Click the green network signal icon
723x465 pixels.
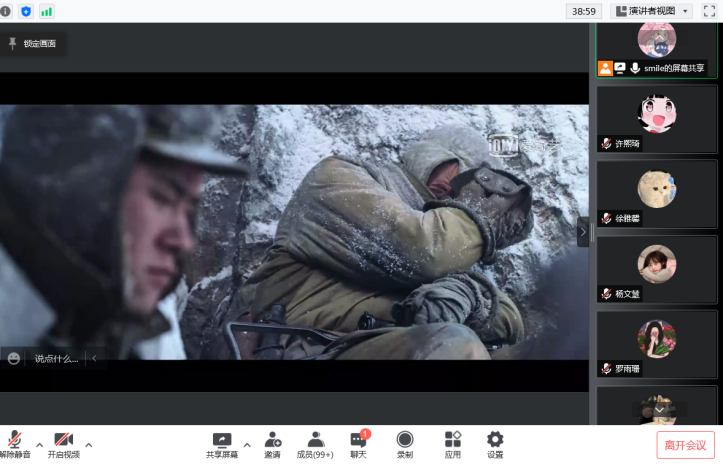coord(46,11)
